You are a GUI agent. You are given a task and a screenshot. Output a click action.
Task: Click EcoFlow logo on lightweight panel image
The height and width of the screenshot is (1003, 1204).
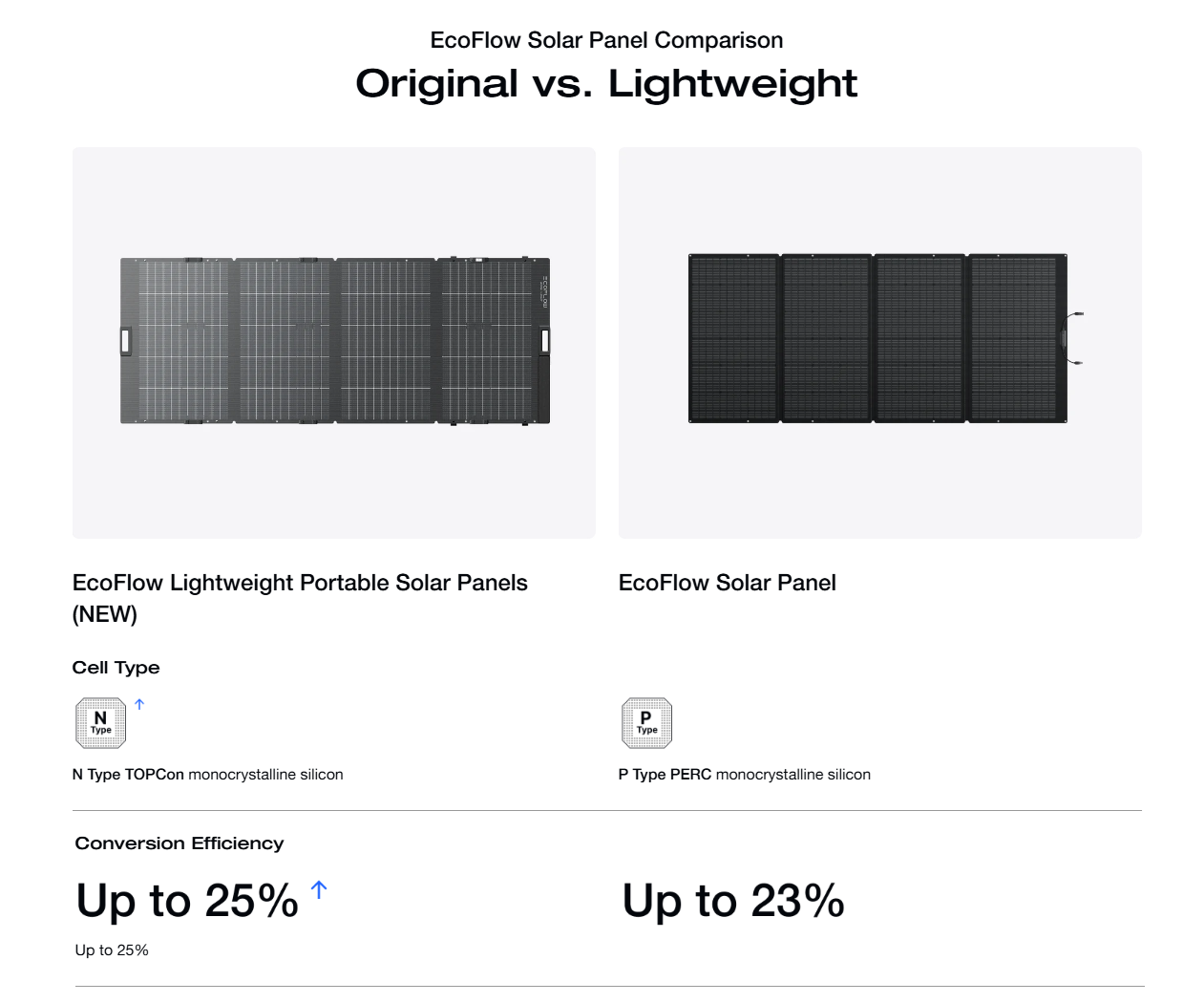(545, 291)
